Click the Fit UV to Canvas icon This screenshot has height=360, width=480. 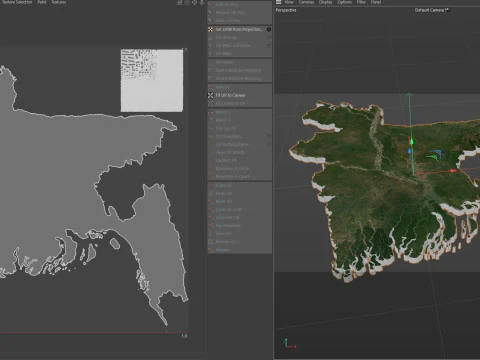pos(210,95)
